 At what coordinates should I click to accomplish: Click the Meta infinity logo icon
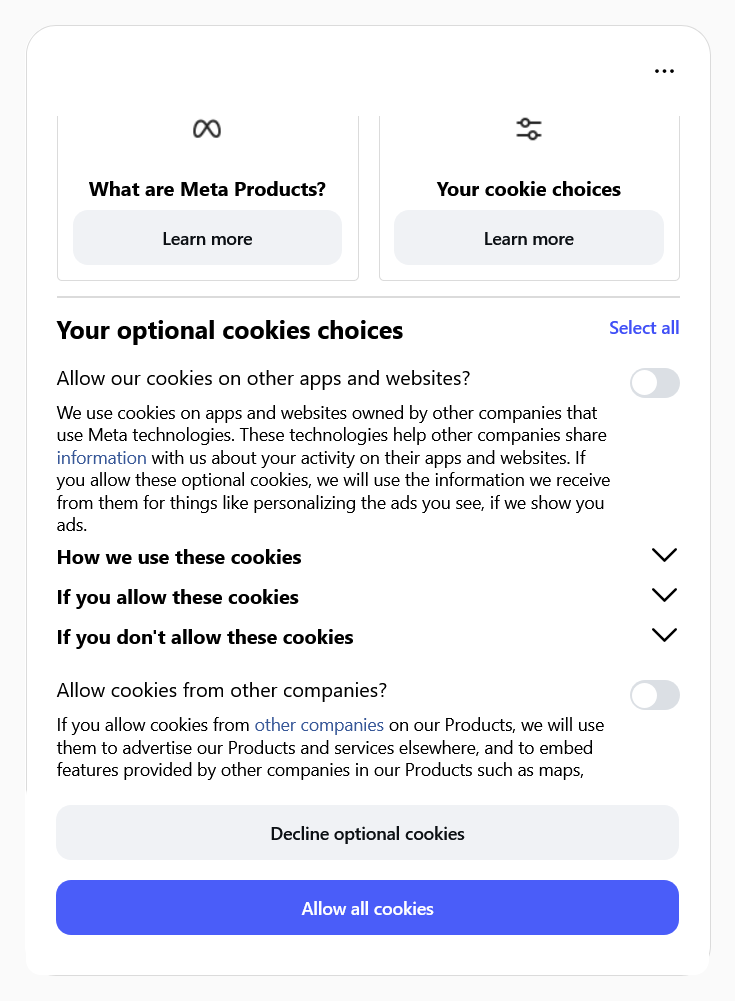coord(207,129)
